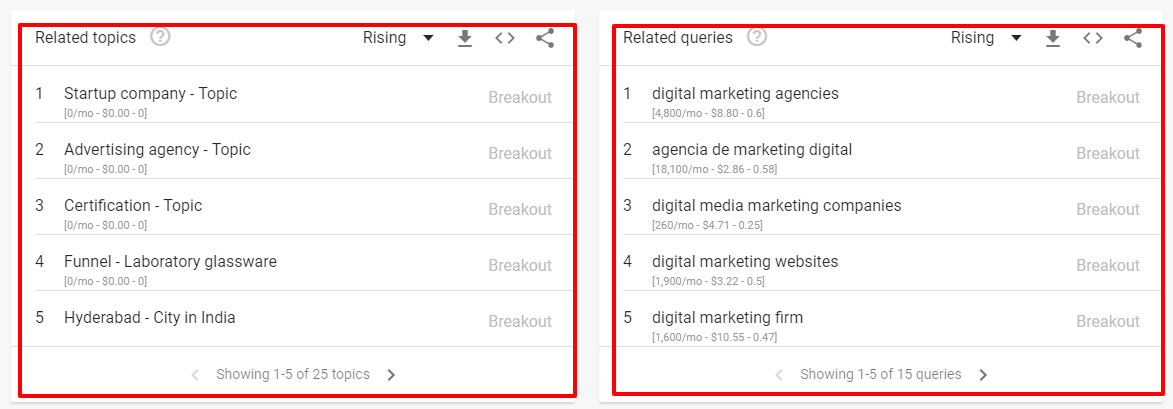The width and height of the screenshot is (1173, 409).
Task: Open Advertising agency topic
Action: pos(157,149)
